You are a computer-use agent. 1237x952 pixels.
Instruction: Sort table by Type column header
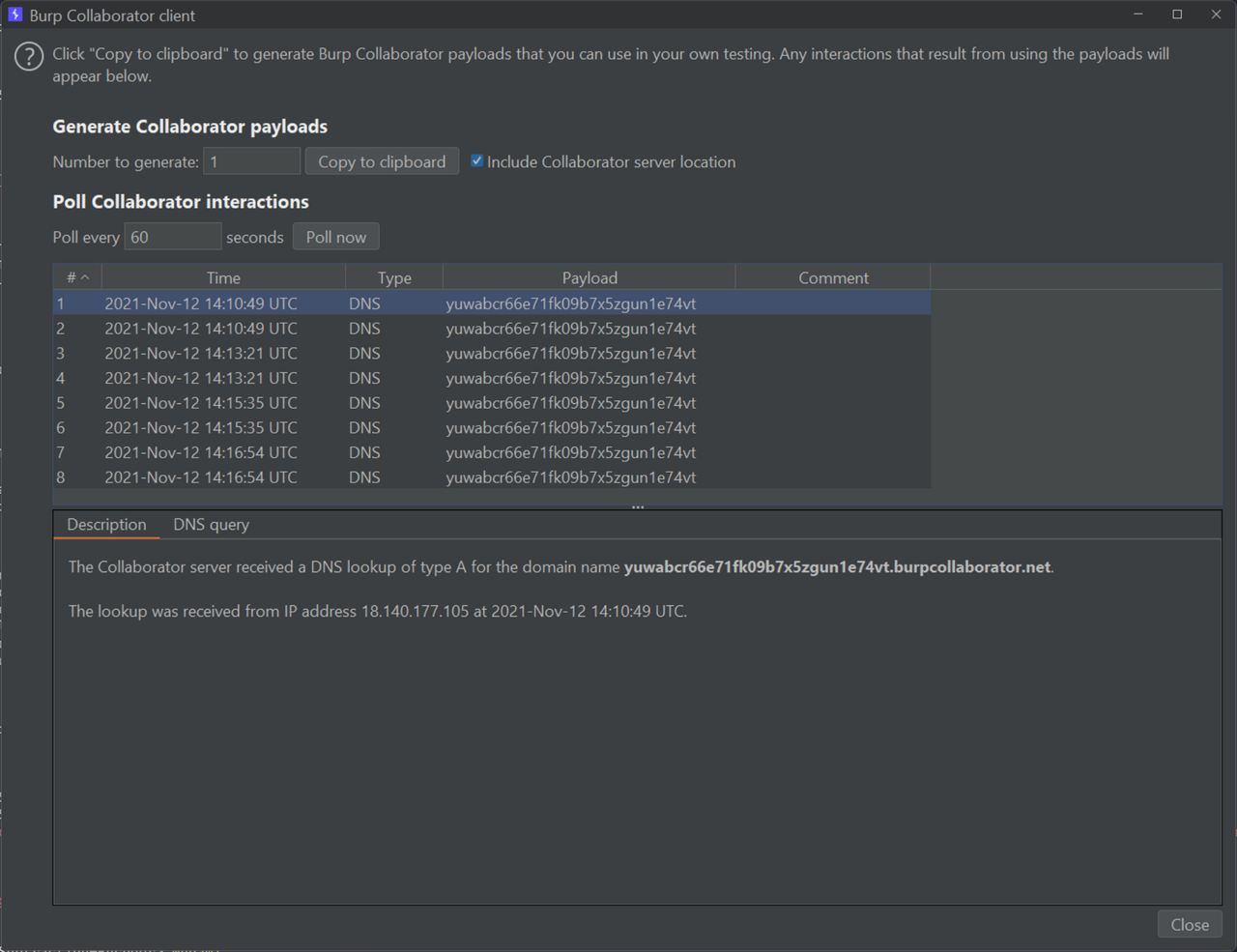(394, 277)
